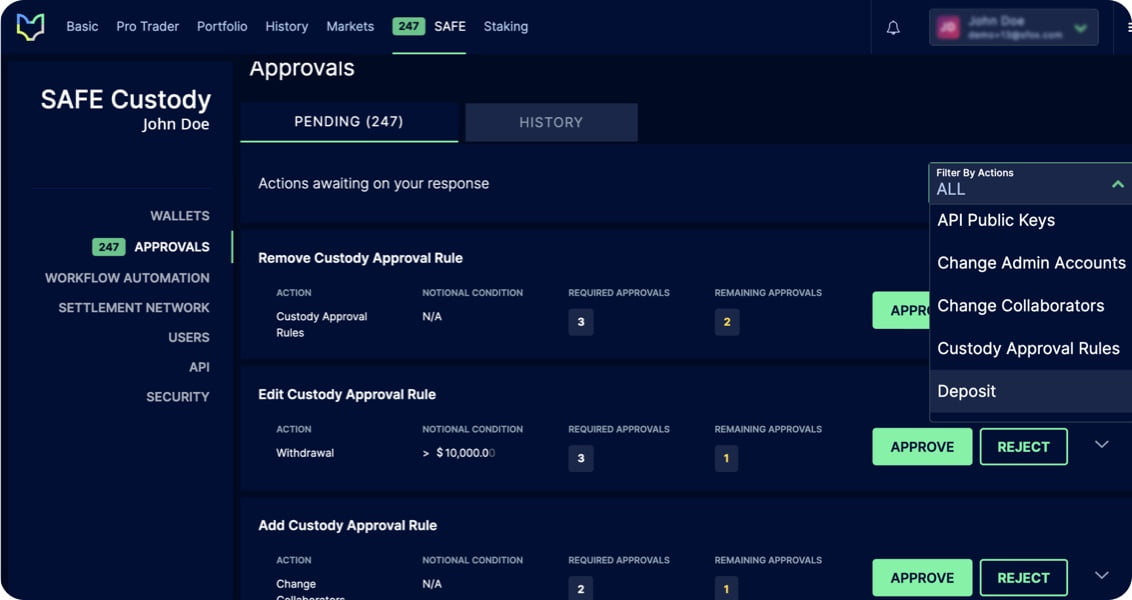Open Pro Trader in top navigation
1132x600 pixels.
pyautogui.click(x=147, y=27)
